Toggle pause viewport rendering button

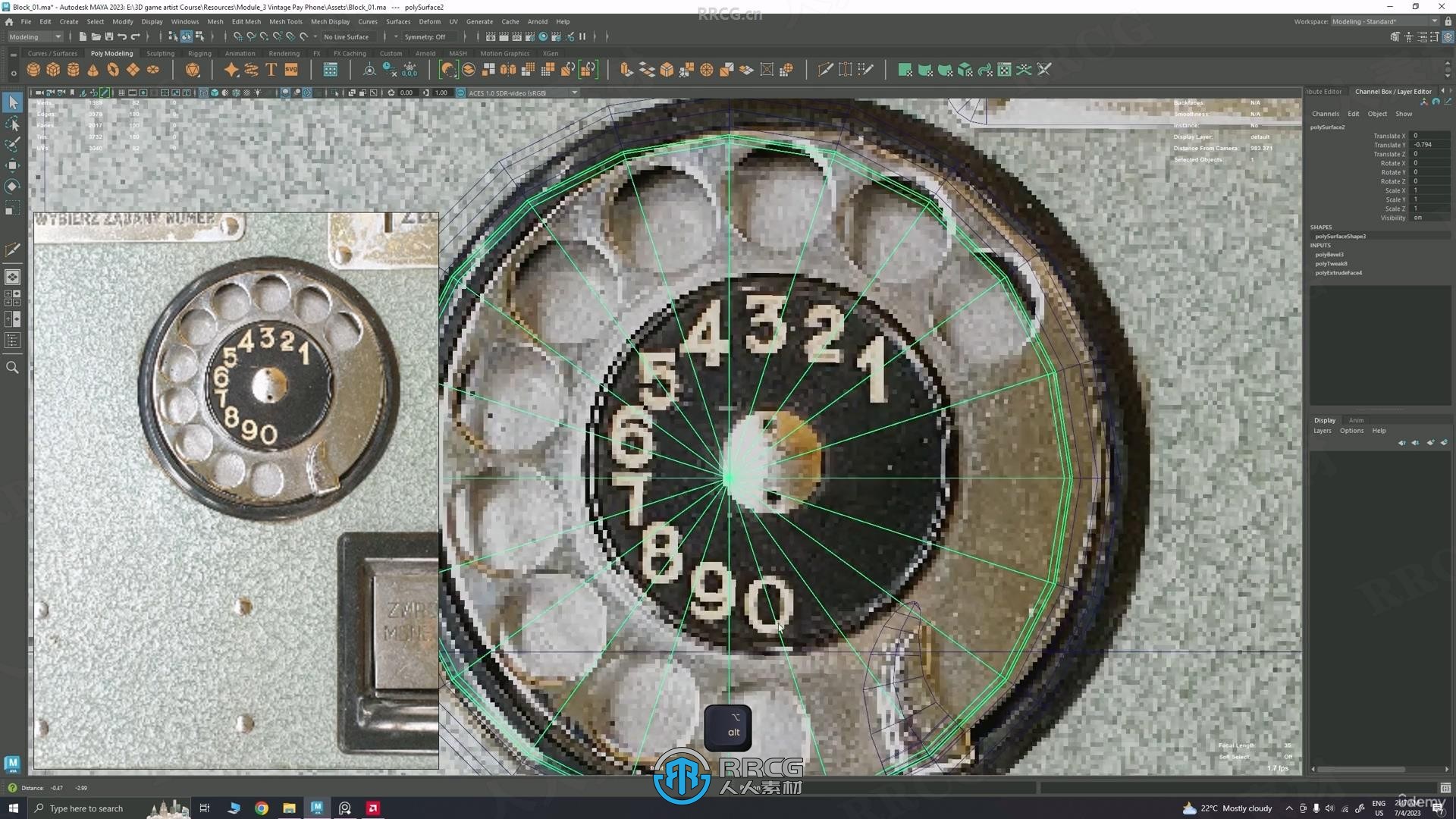pos(582,36)
